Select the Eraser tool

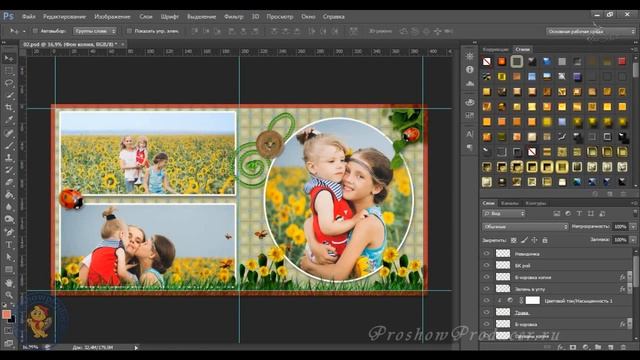coord(9,182)
